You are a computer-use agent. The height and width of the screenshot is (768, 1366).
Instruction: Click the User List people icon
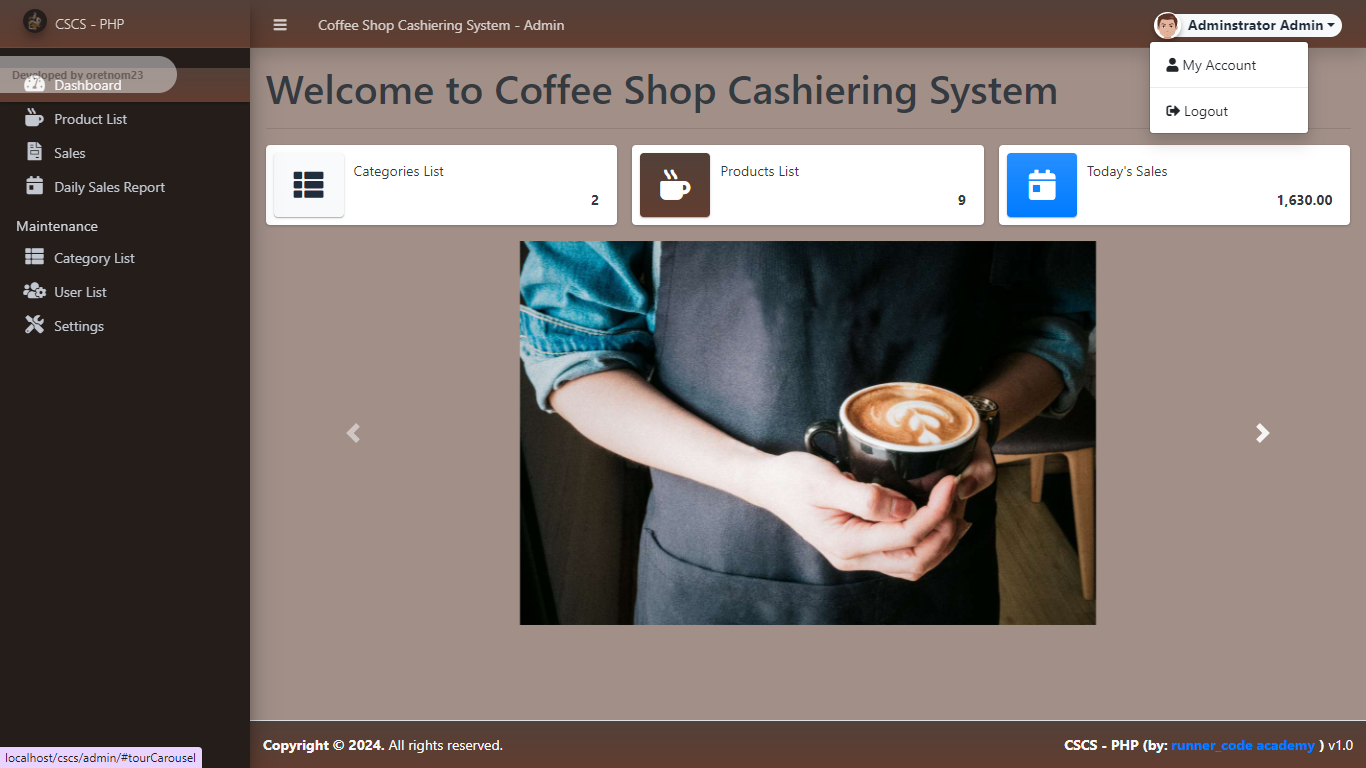click(x=35, y=291)
